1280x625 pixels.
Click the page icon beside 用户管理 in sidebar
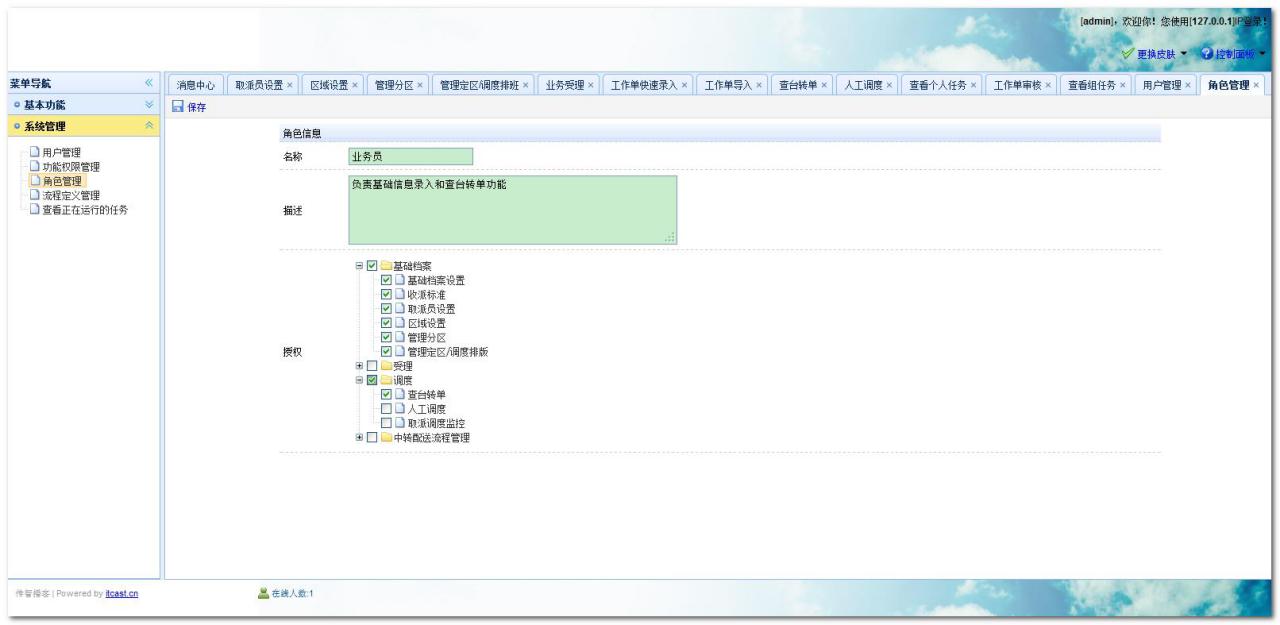tap(35, 152)
